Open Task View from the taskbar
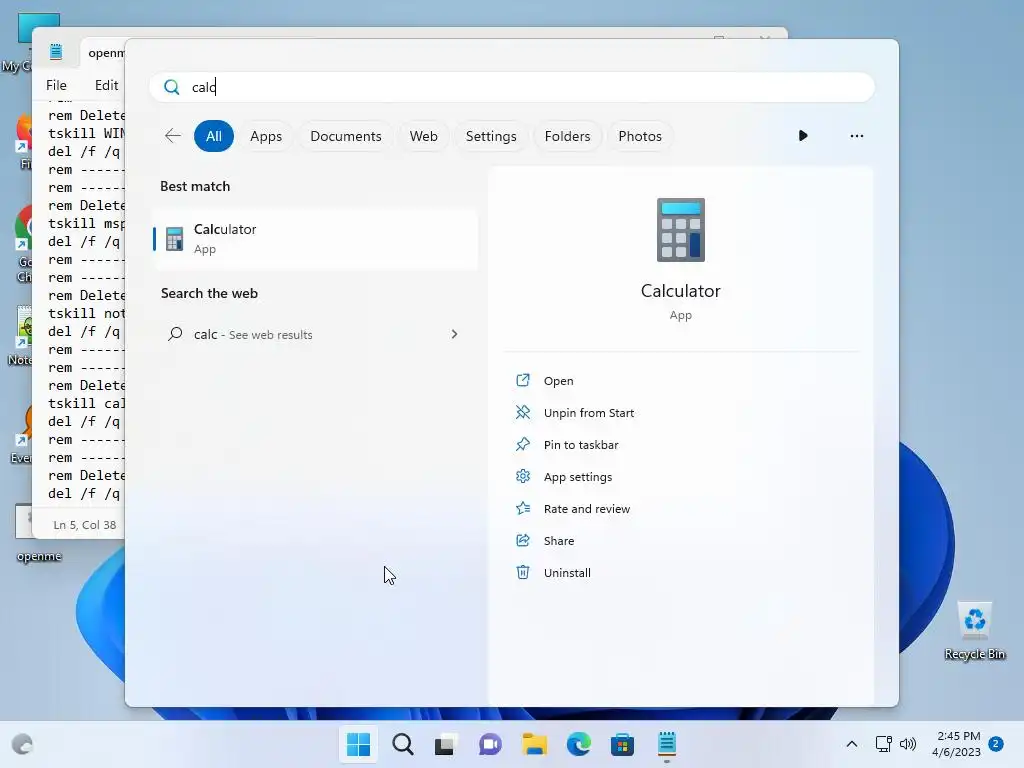The image size is (1024, 768). [445, 744]
